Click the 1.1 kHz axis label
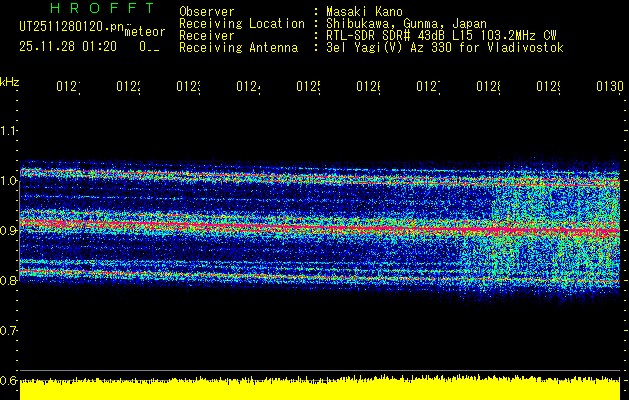The width and height of the screenshot is (629, 400). pyautogui.click(x=8, y=130)
